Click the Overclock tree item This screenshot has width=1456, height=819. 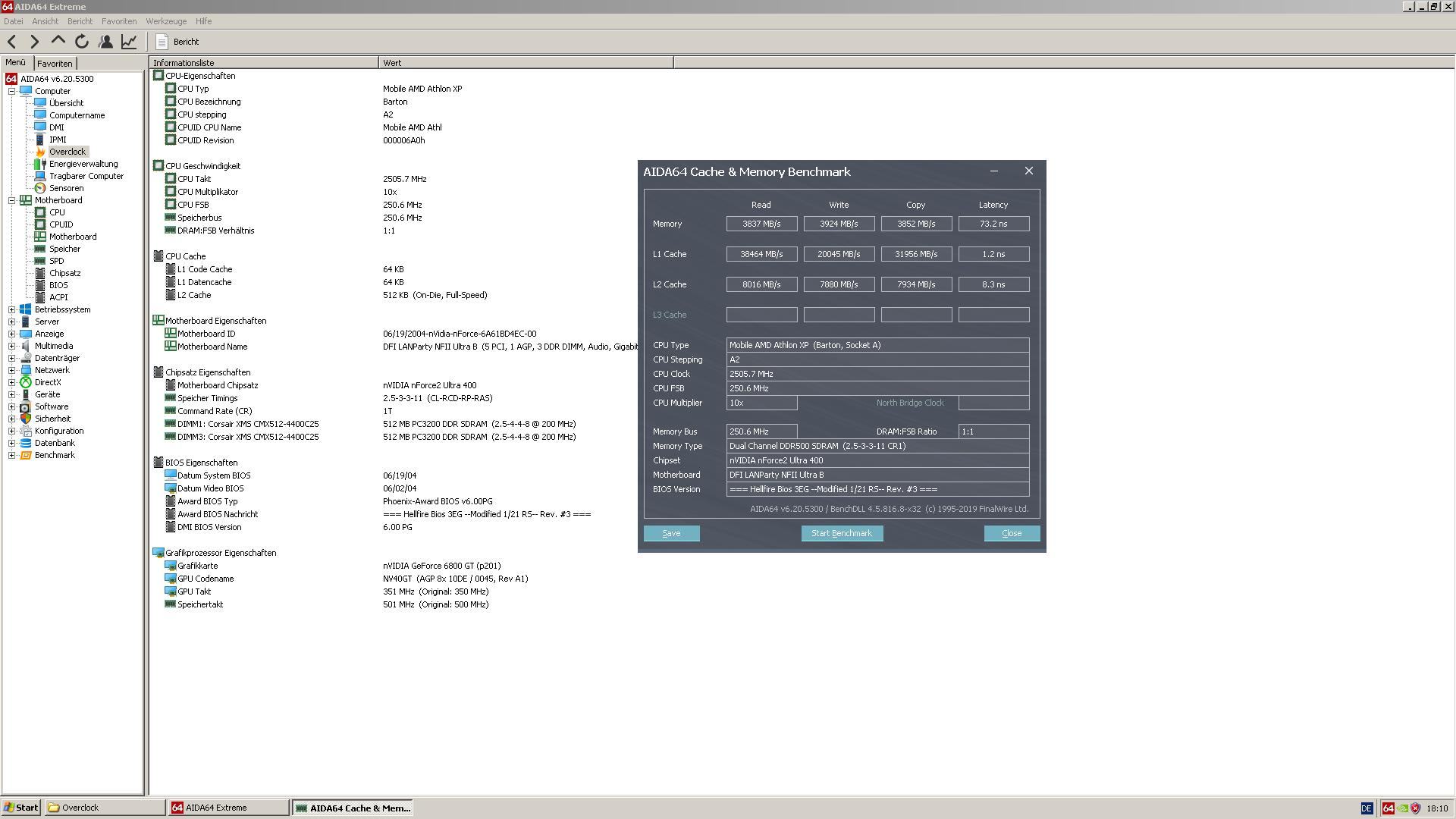click(x=68, y=151)
